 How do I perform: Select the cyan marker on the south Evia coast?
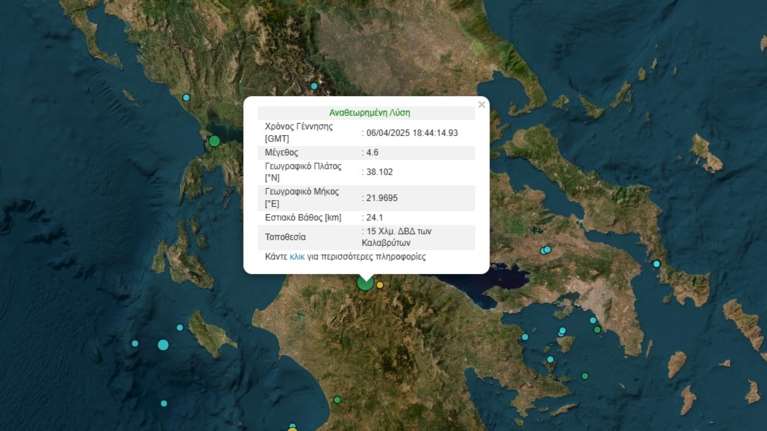656,264
